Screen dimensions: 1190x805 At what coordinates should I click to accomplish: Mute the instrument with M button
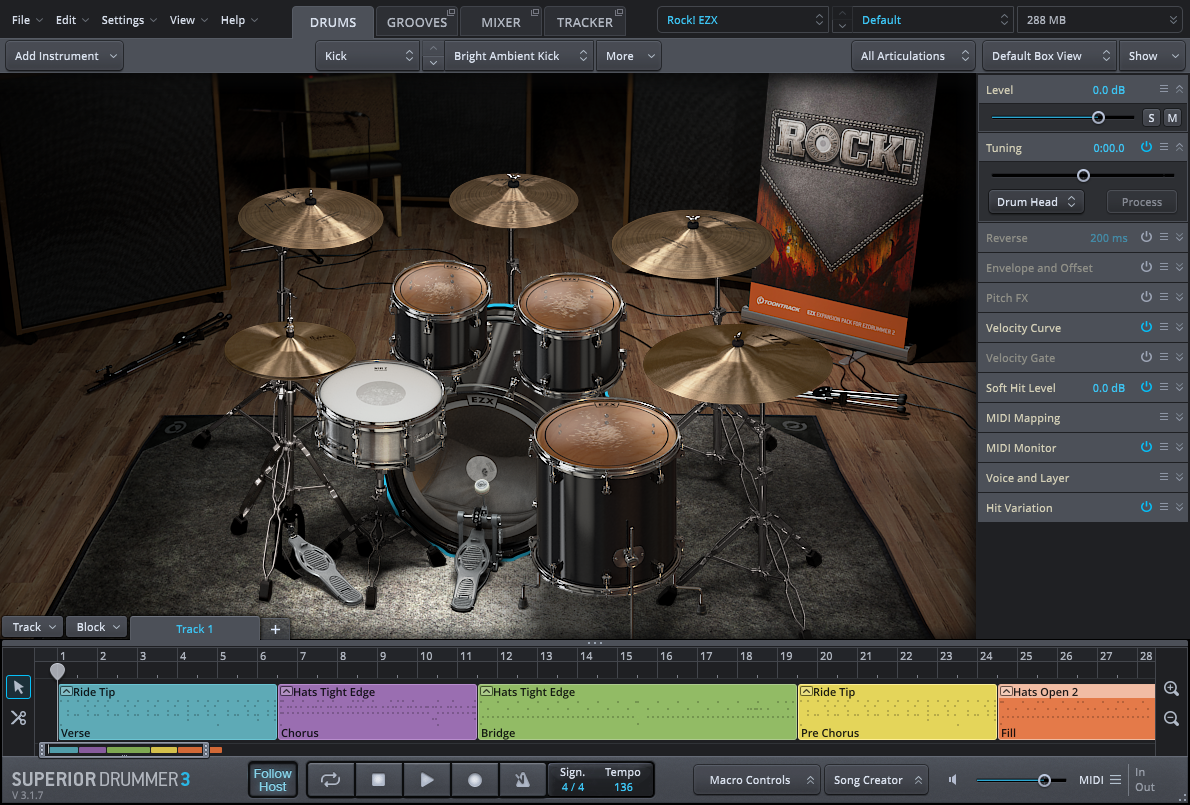coord(1172,118)
